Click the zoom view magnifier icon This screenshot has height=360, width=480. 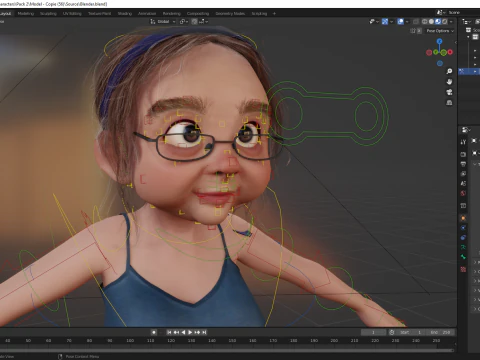coord(449,71)
